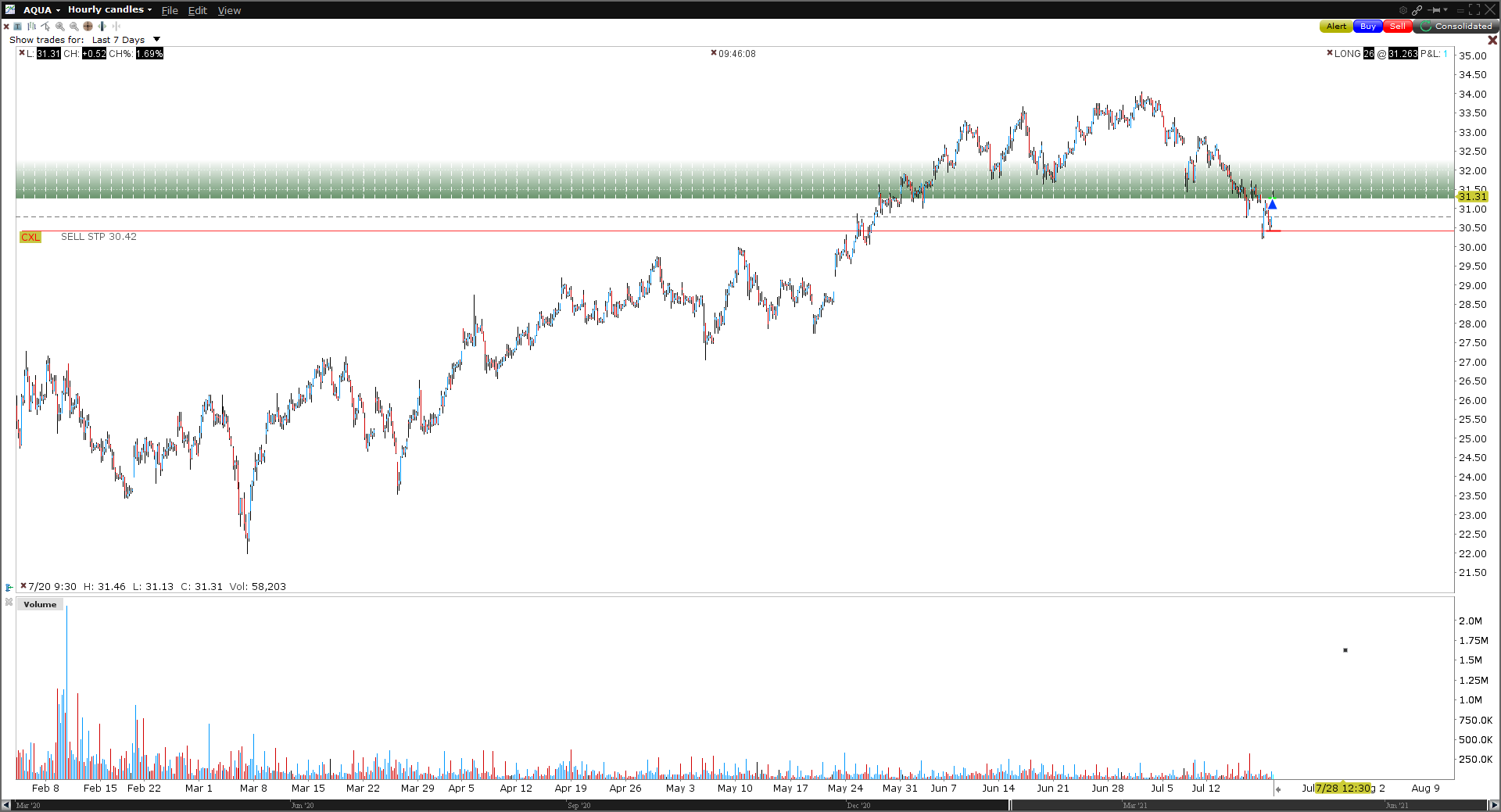The height and width of the screenshot is (812, 1501).
Task: Click the compress horizontal spacing icon
Action: [x=116, y=27]
